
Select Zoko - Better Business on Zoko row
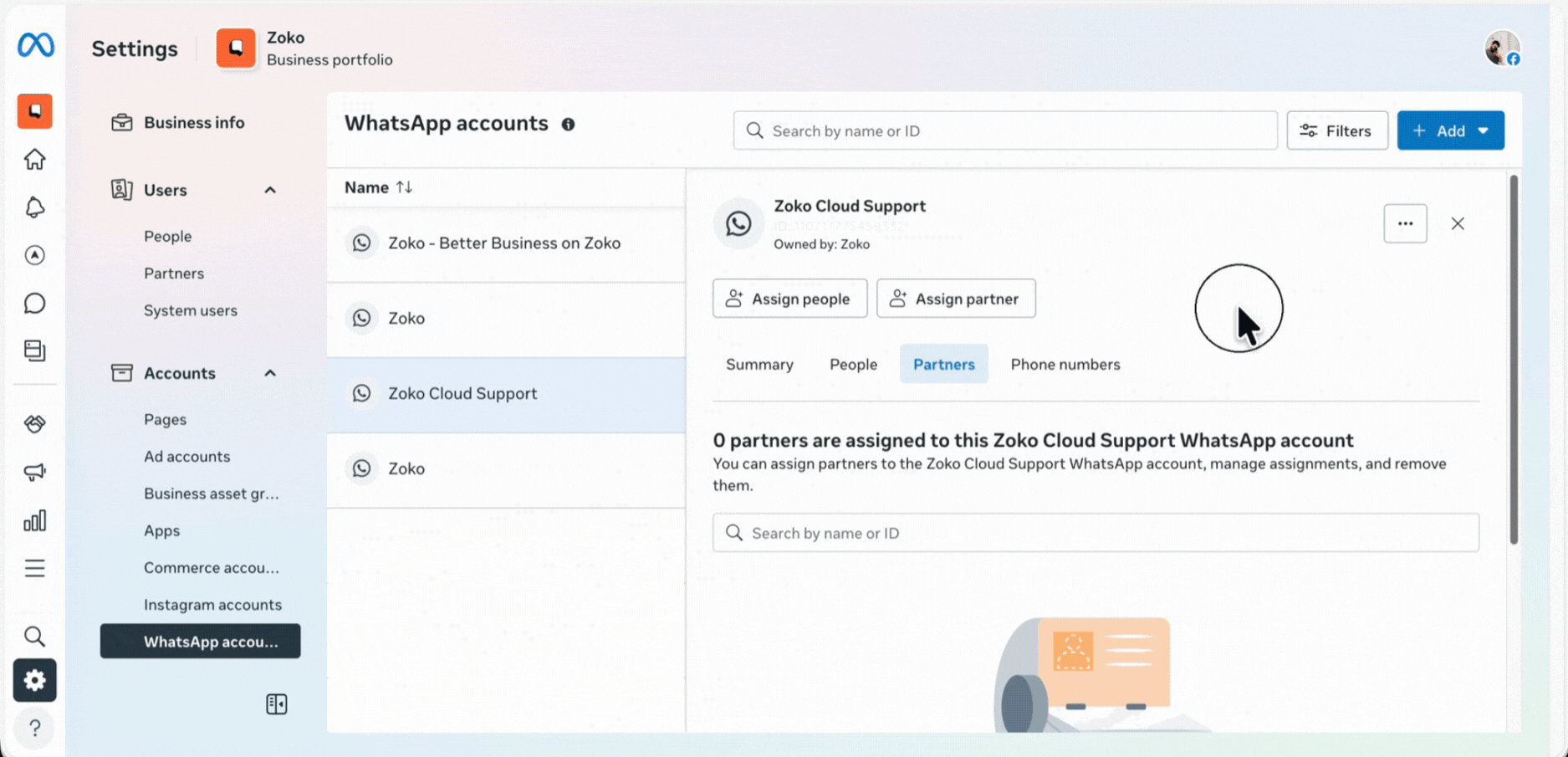(x=506, y=244)
